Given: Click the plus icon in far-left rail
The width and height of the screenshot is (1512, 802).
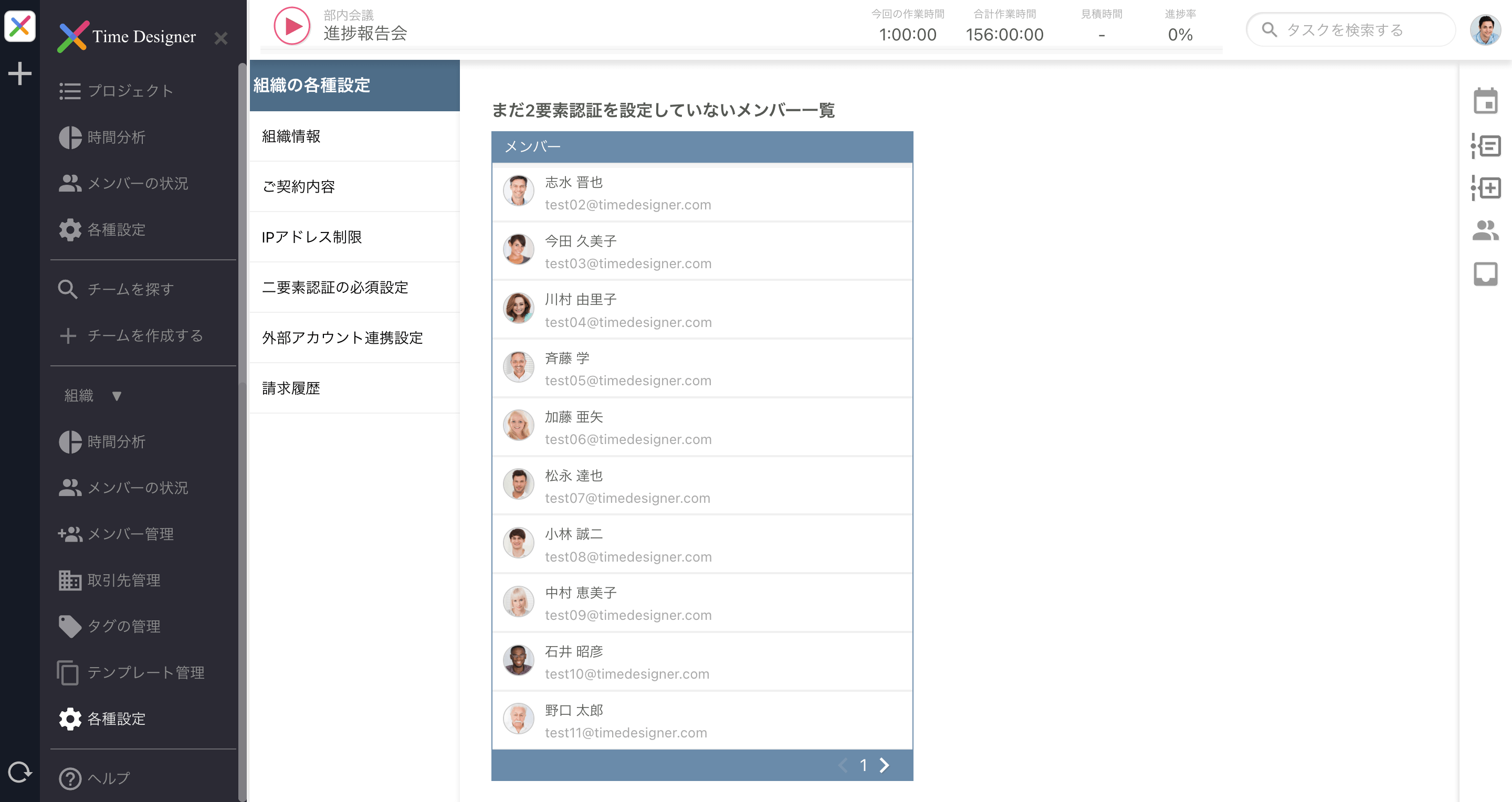Looking at the screenshot, I should pos(19,73).
